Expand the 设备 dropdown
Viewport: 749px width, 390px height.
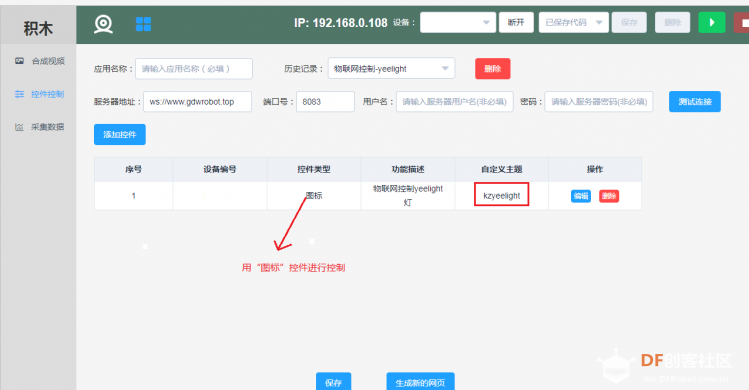tap(457, 22)
